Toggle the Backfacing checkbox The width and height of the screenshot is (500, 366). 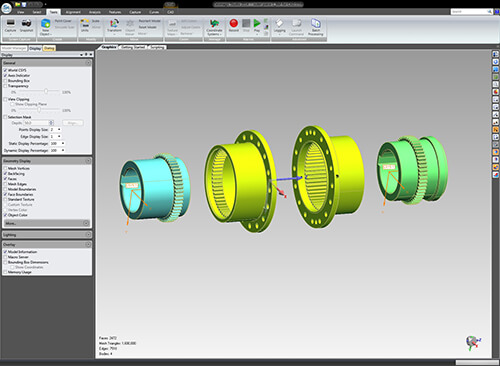coord(5,174)
